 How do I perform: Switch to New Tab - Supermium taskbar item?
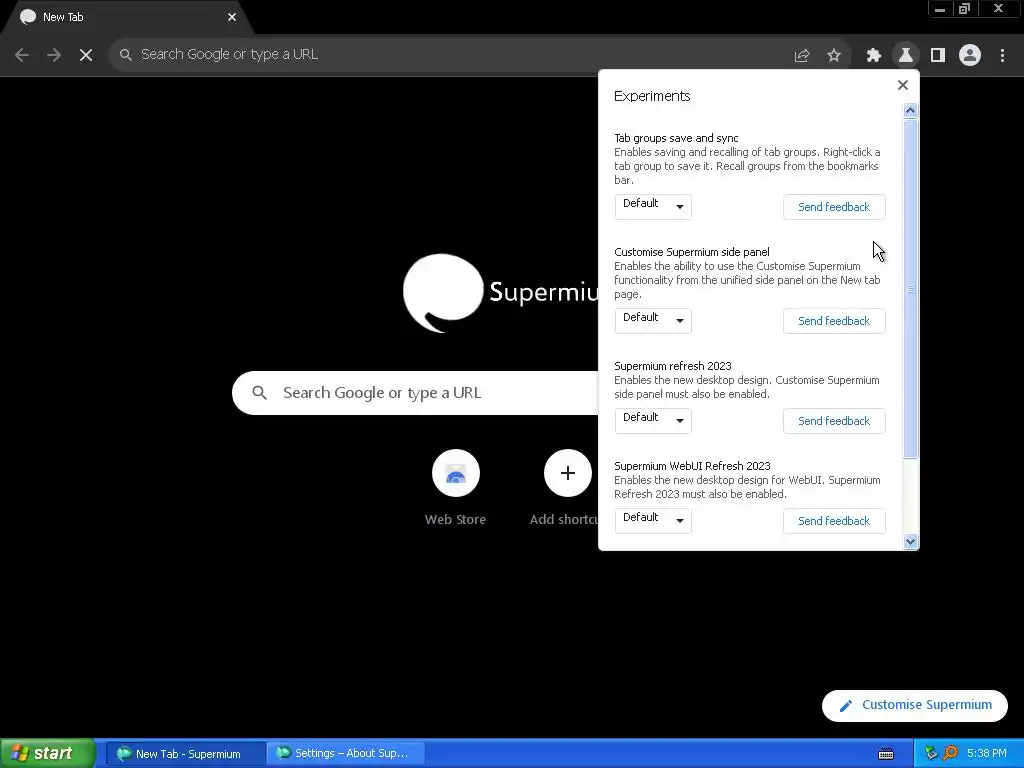tap(185, 754)
